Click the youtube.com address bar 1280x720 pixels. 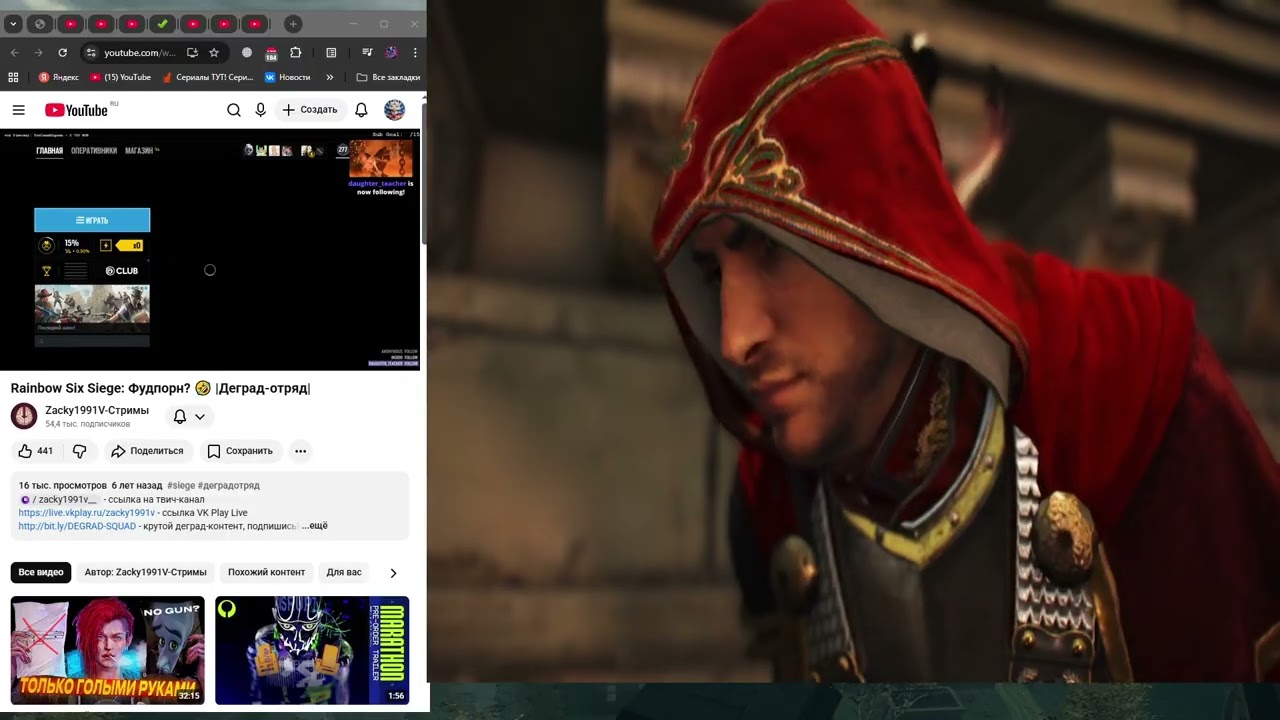[140, 53]
